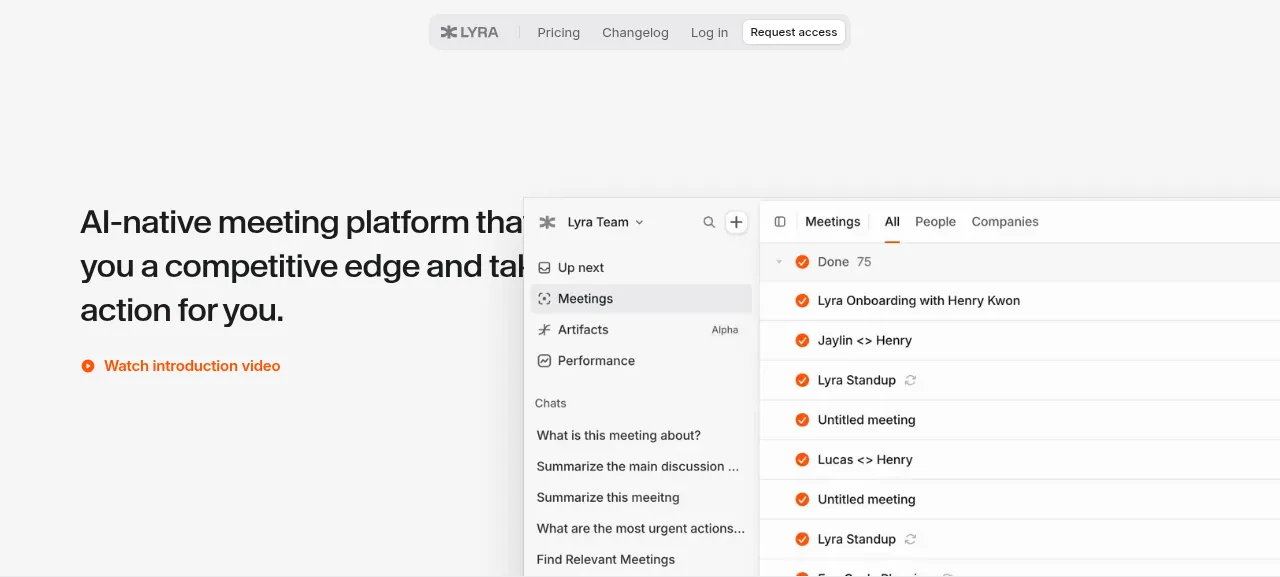Toggle the done check for Lucas <> Henry
Screen dimensions: 1280x577
pos(802,460)
